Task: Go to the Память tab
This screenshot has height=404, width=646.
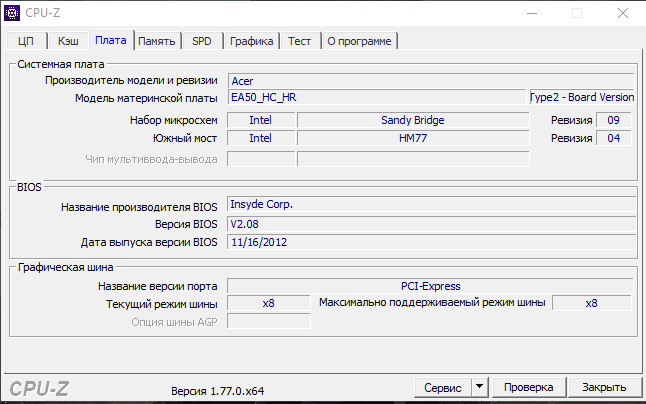Action: point(157,41)
